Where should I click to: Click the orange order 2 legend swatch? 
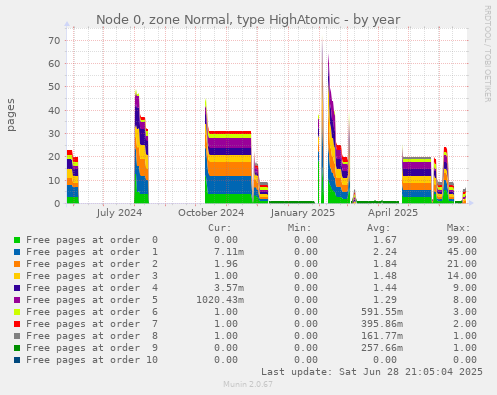click(x=17, y=264)
